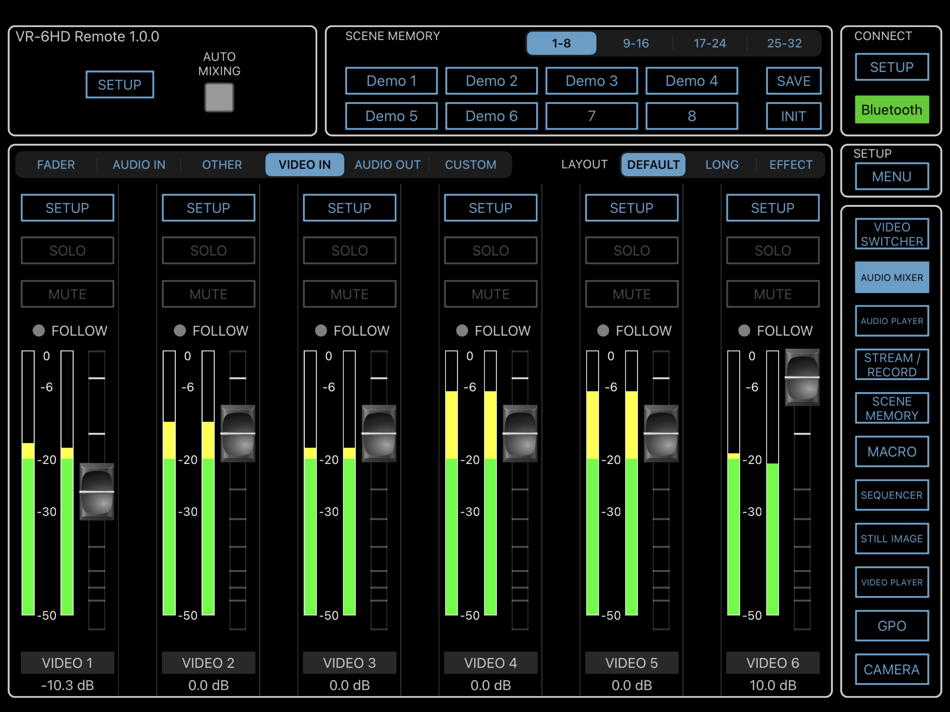Click the VIDEO 3 fader knob
Image resolution: width=950 pixels, height=712 pixels.
point(379,433)
